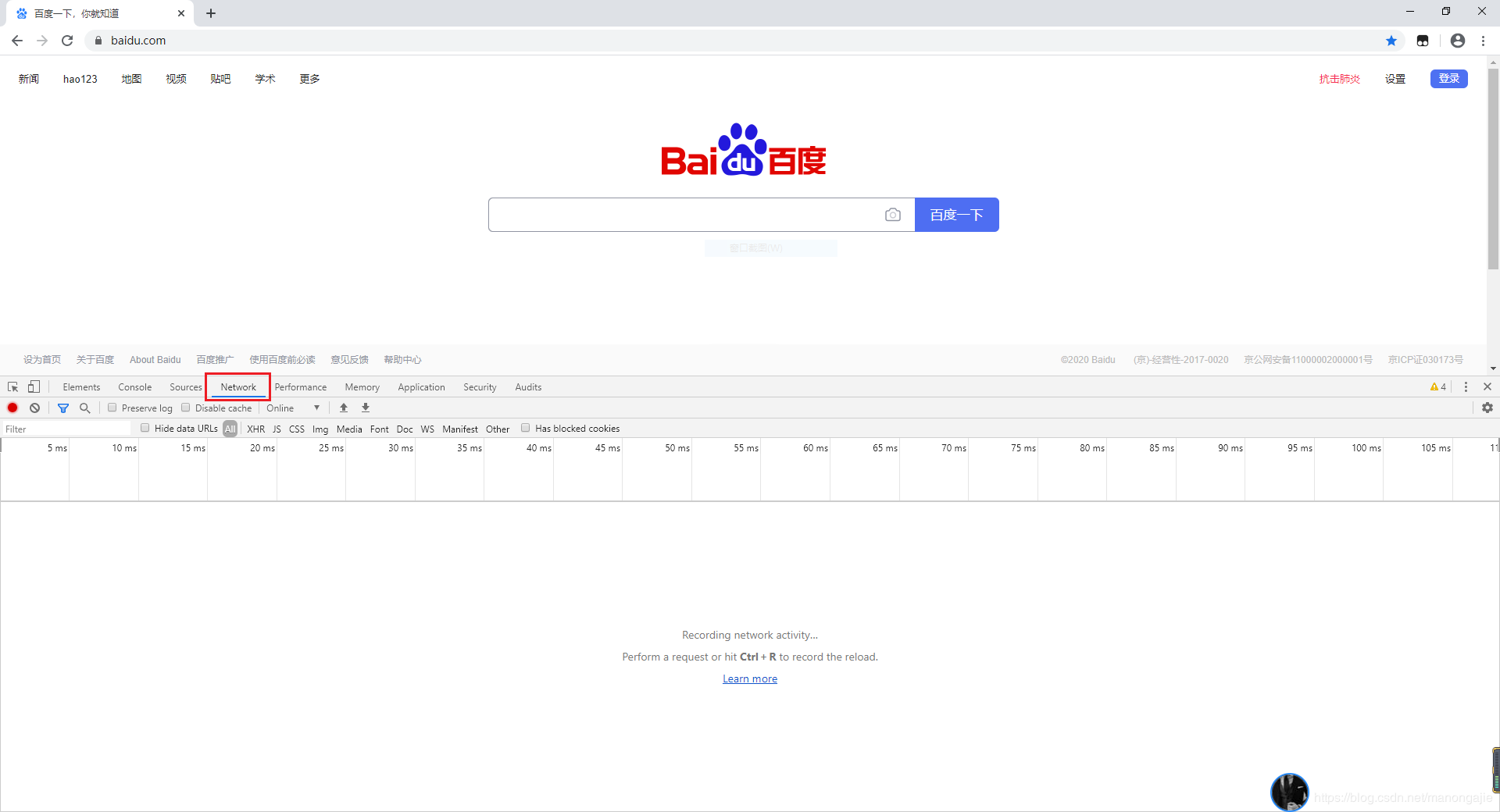1500x812 pixels.
Task: Click the export HAR download arrow
Action: [x=366, y=408]
